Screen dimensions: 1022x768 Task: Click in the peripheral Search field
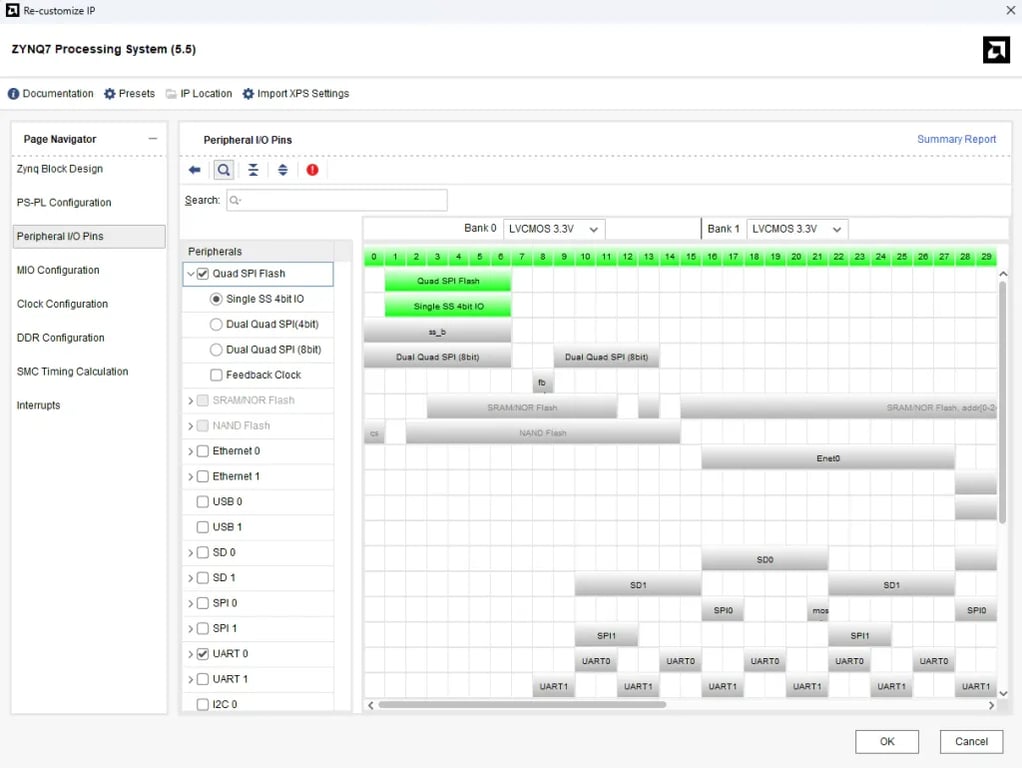tap(336, 200)
